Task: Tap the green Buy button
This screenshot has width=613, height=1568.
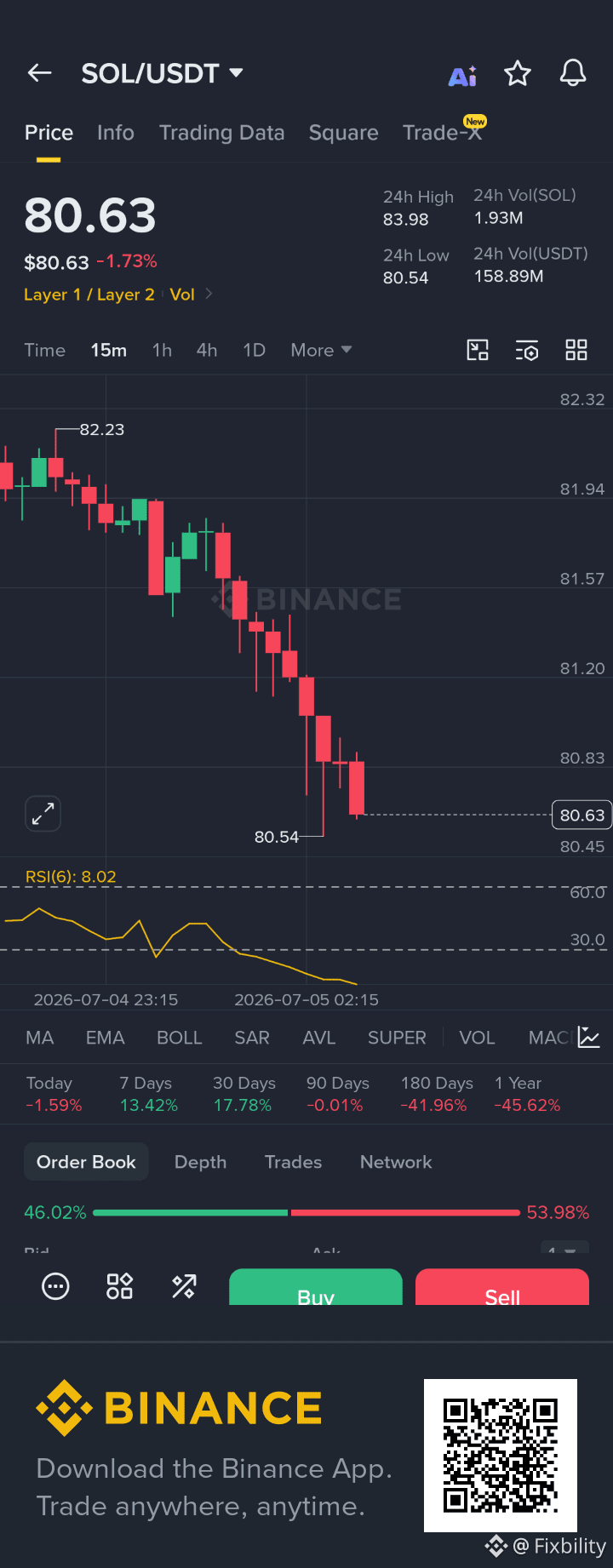Action: 316,1287
